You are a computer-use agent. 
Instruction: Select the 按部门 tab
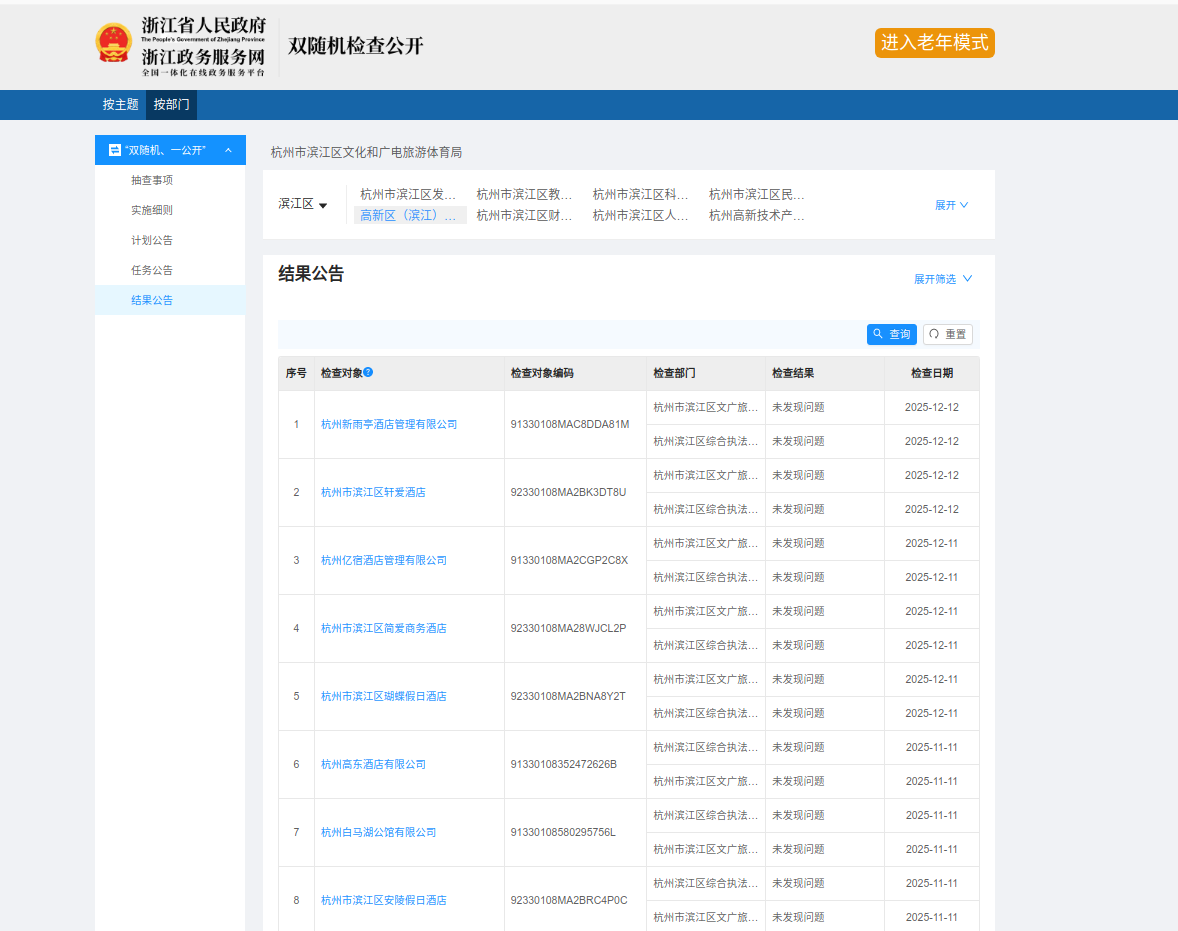171,104
